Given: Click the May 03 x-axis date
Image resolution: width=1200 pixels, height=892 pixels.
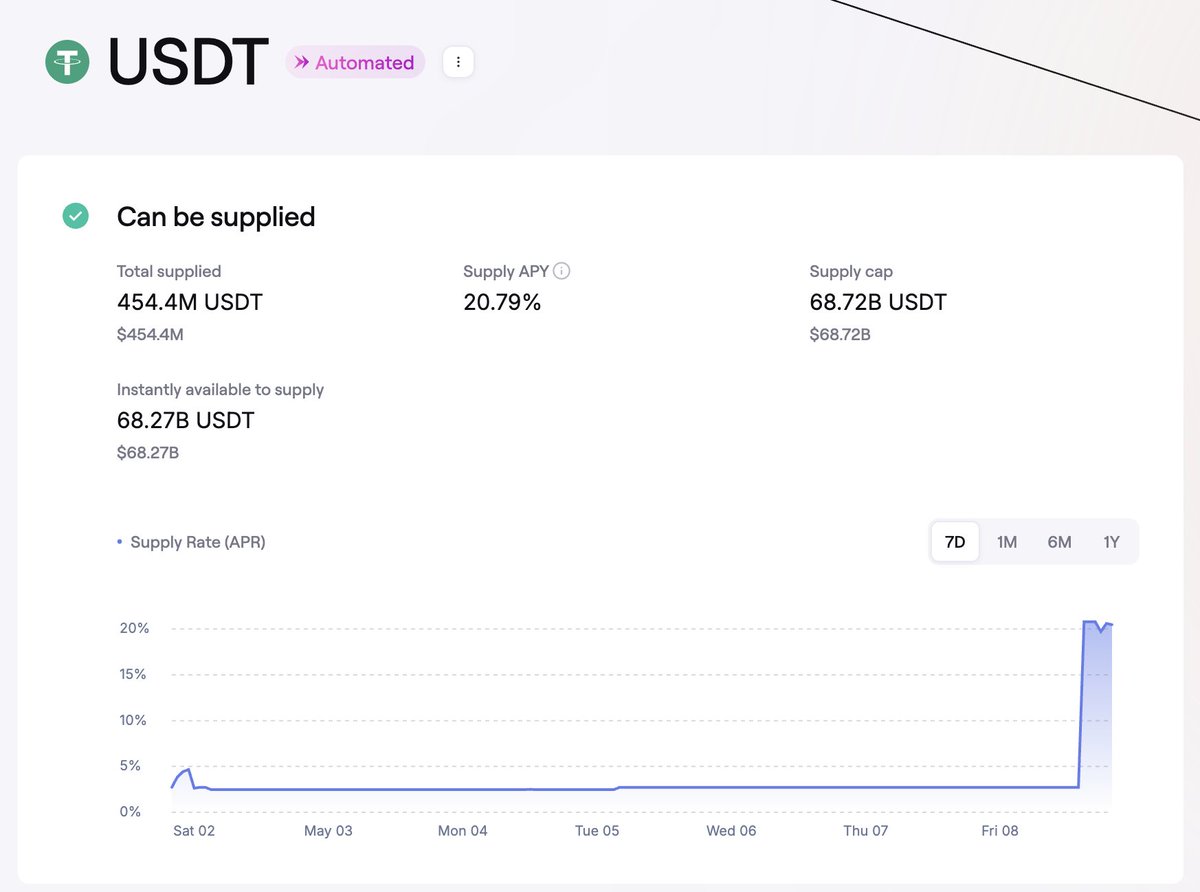Looking at the screenshot, I should tap(328, 831).
